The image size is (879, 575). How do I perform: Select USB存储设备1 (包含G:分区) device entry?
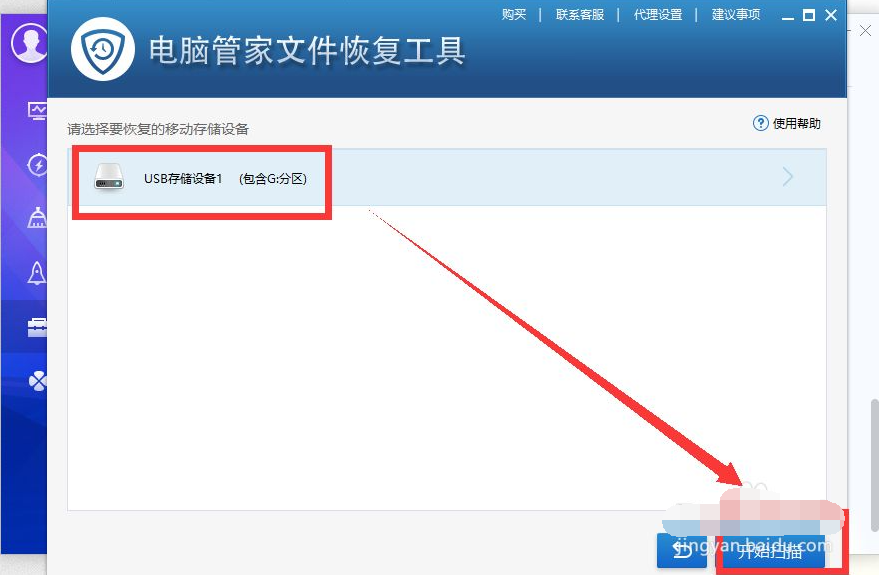(x=225, y=179)
